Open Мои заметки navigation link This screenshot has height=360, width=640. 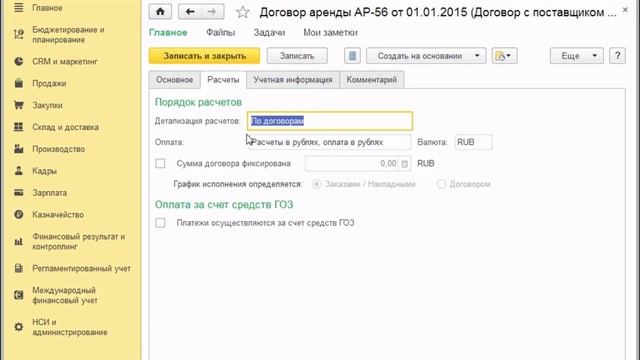tap(330, 32)
